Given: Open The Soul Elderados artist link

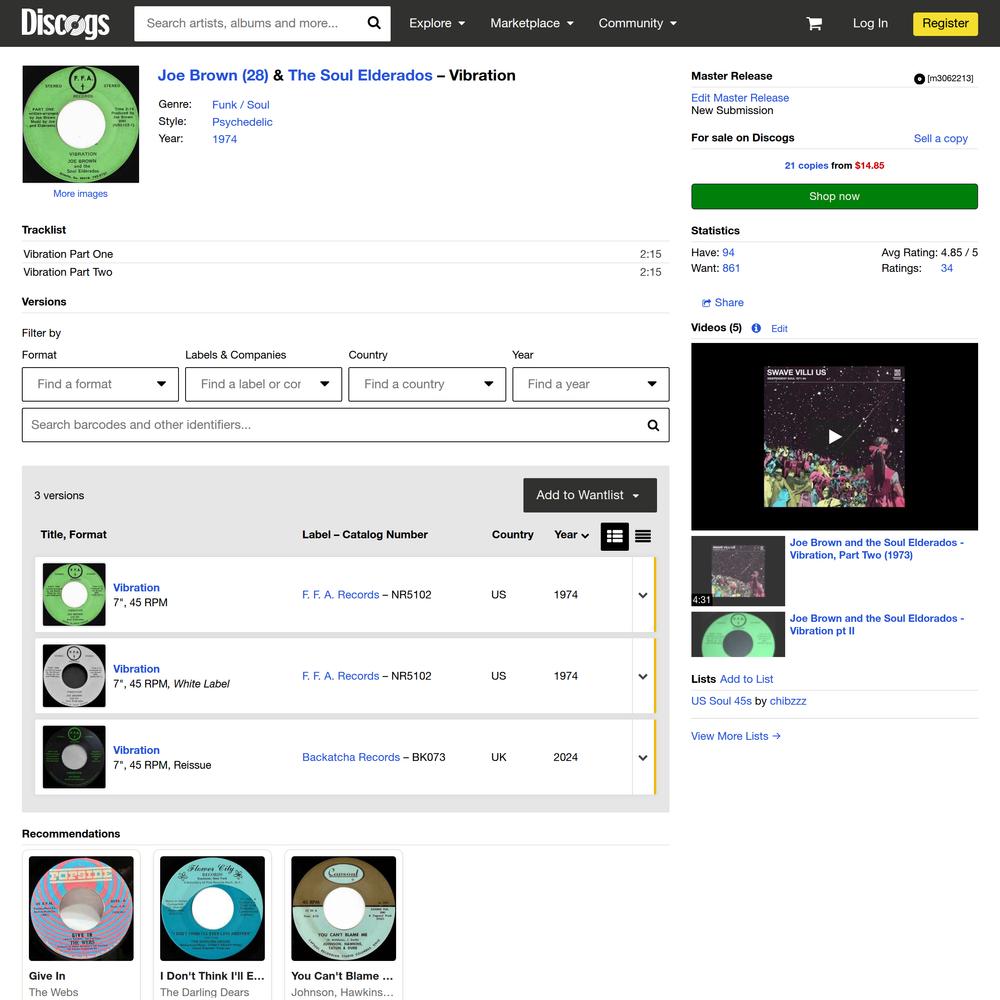Looking at the screenshot, I should 360,75.
